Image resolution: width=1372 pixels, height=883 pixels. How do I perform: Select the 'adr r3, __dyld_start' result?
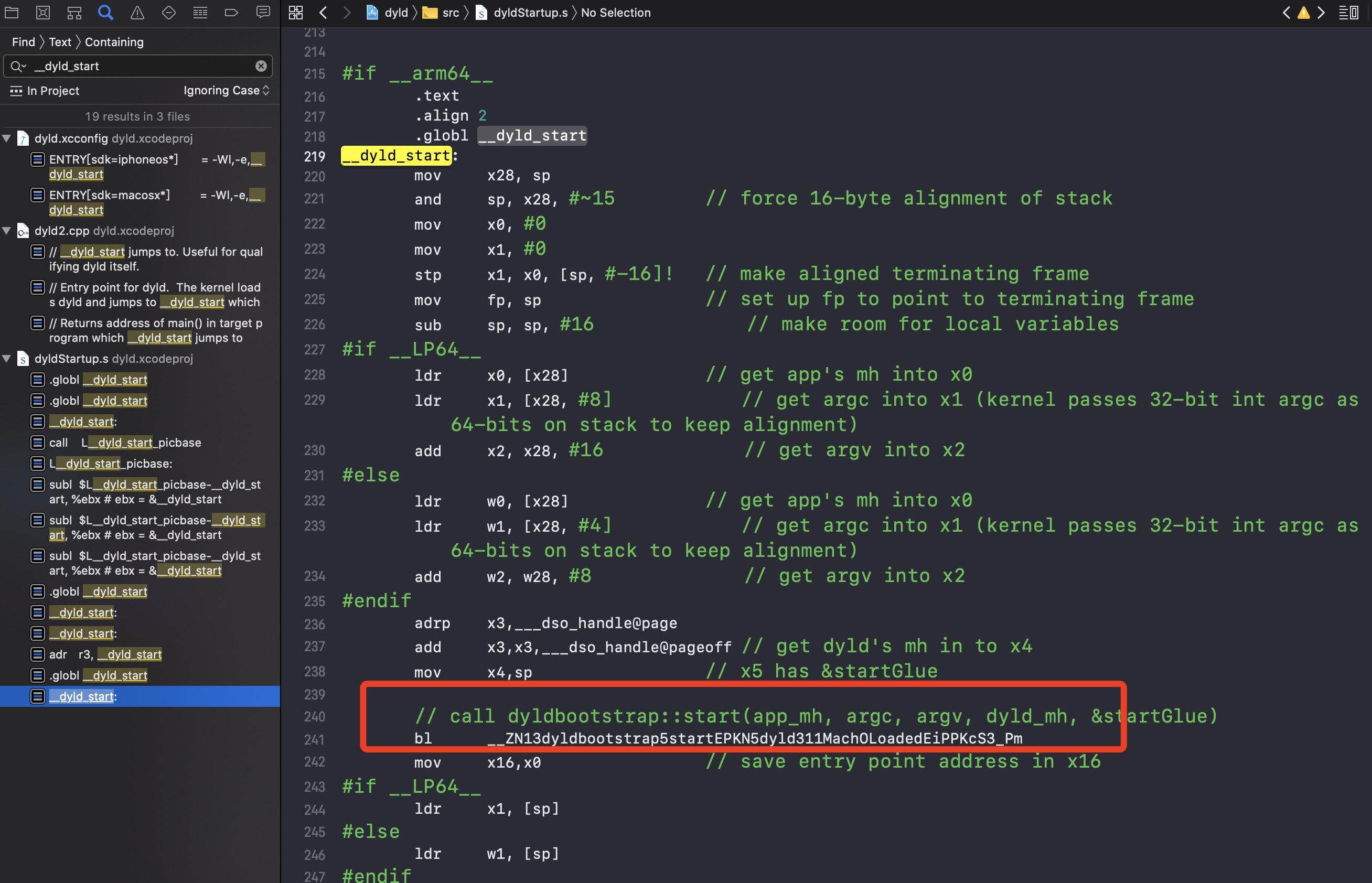(140, 654)
